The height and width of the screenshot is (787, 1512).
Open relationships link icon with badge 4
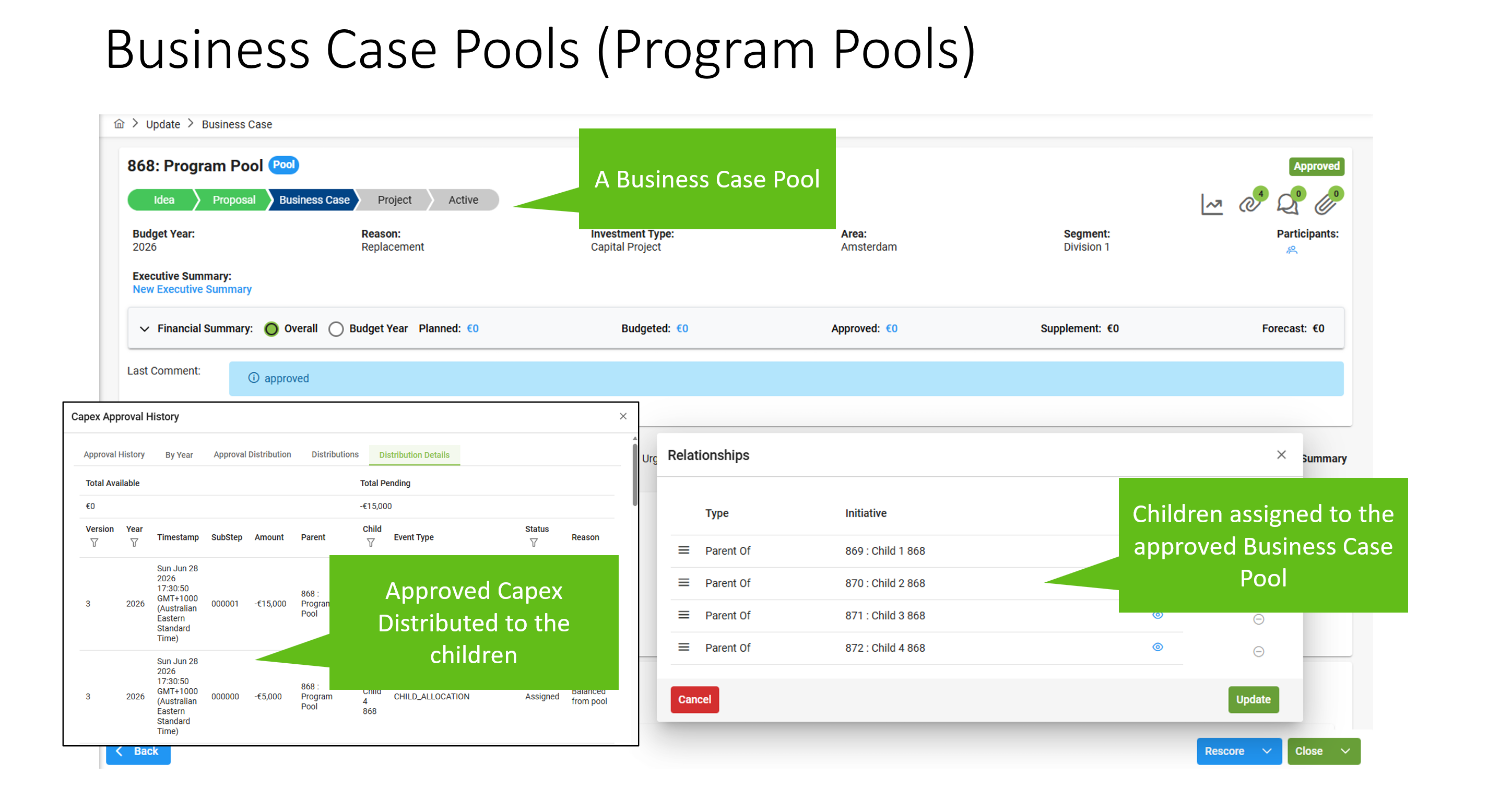[1249, 204]
